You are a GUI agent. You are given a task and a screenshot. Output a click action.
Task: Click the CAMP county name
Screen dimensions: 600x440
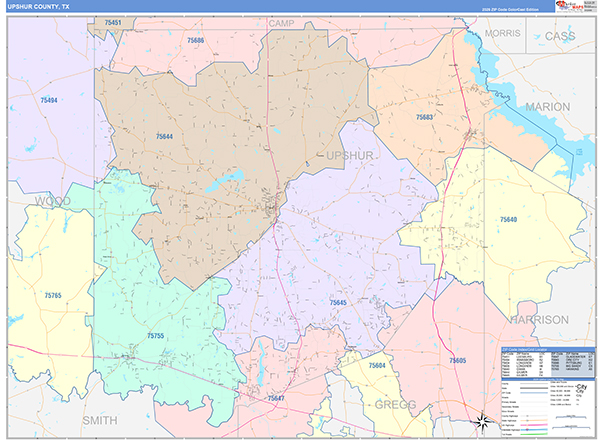coord(281,23)
